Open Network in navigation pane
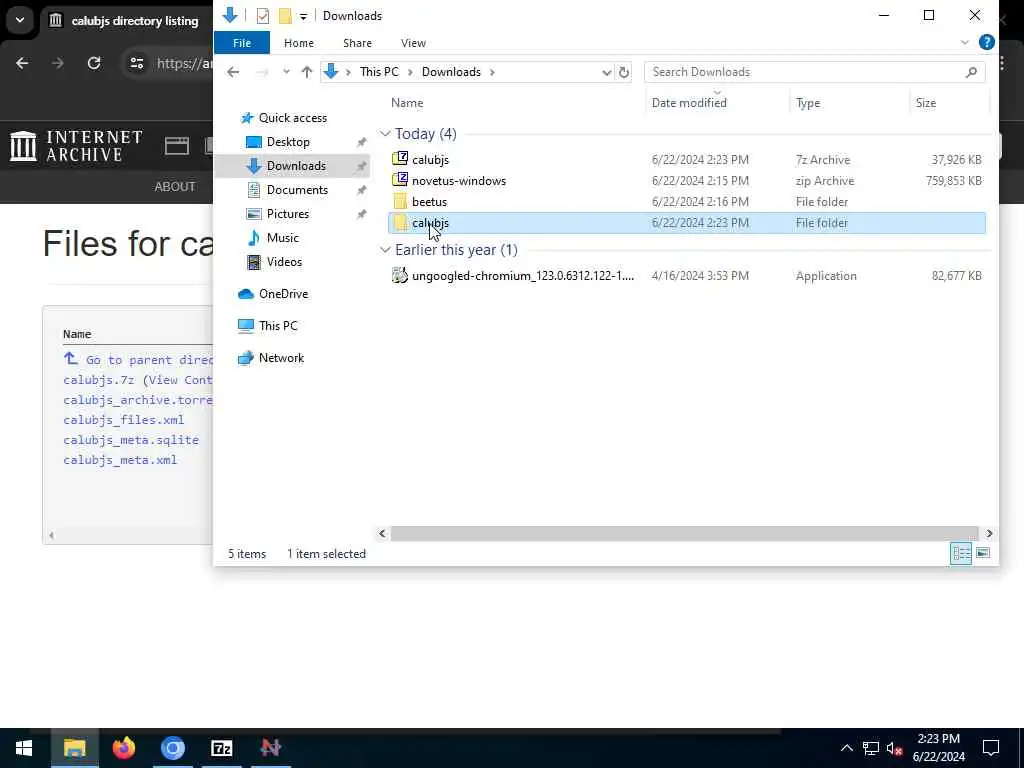The image size is (1024, 768). [x=281, y=358]
